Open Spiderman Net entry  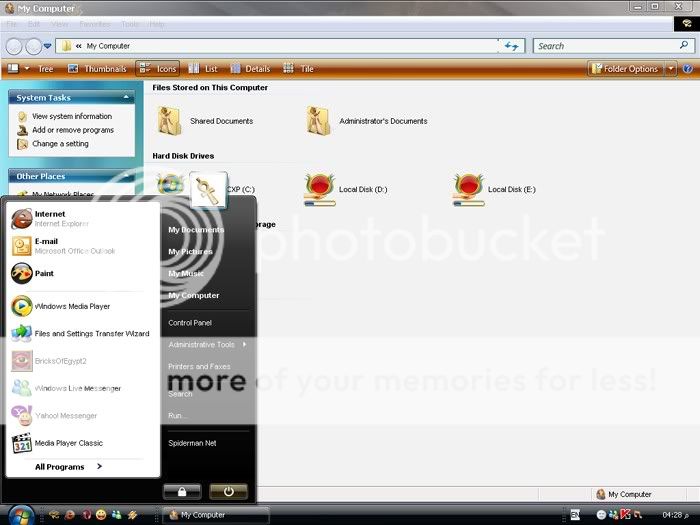[192, 443]
